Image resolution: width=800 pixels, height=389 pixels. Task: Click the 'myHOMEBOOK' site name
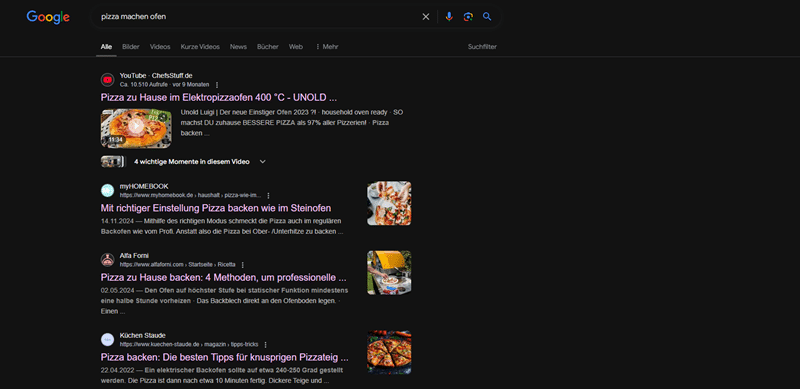click(144, 186)
